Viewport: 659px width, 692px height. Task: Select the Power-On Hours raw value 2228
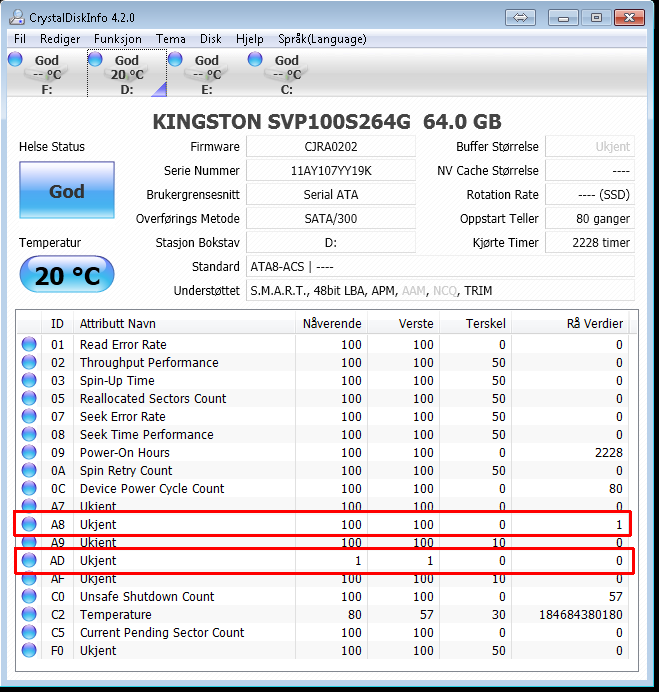pyautogui.click(x=609, y=452)
